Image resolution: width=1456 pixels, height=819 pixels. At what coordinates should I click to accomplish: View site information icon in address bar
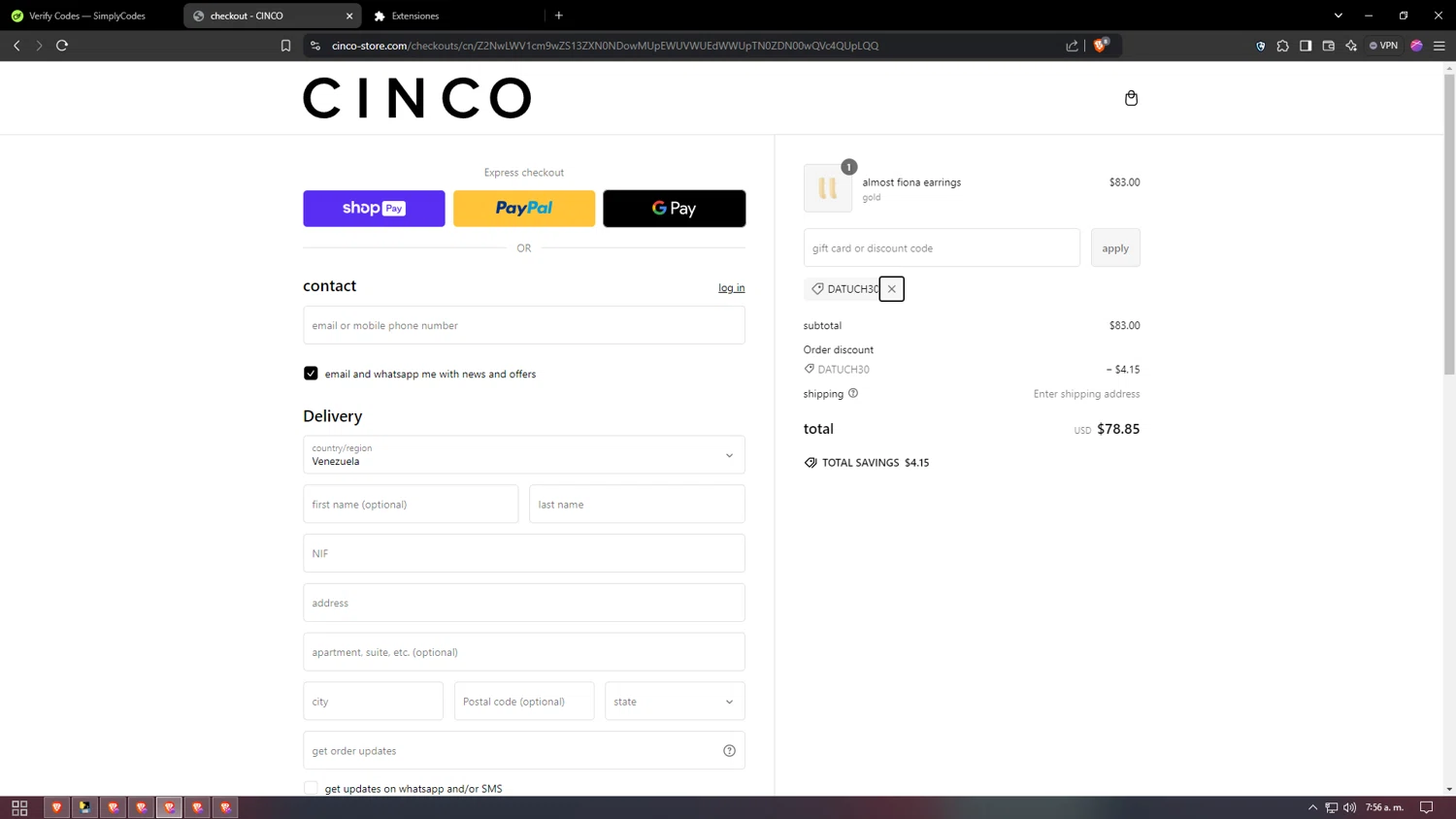tap(314, 46)
